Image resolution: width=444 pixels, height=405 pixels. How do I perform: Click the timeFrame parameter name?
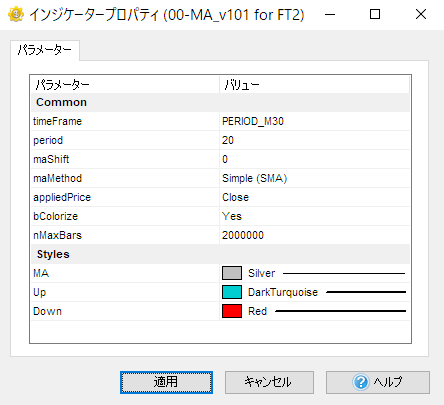[x=57, y=121]
